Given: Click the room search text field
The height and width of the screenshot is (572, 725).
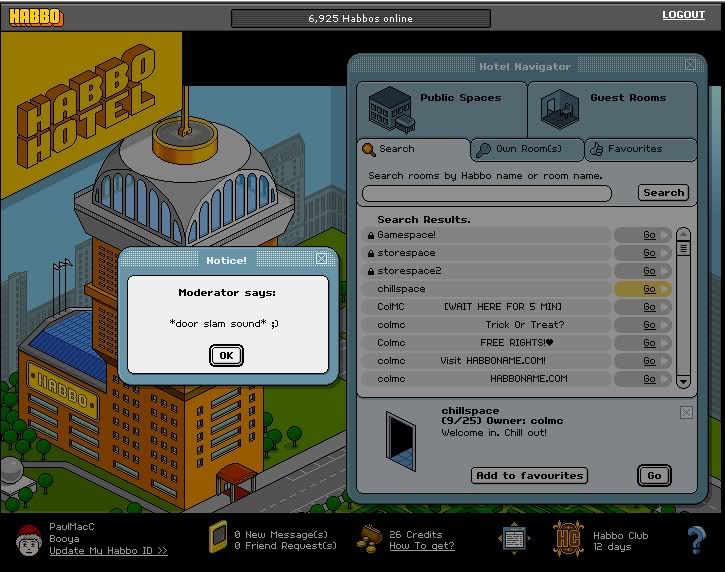Looking at the screenshot, I should (487, 193).
